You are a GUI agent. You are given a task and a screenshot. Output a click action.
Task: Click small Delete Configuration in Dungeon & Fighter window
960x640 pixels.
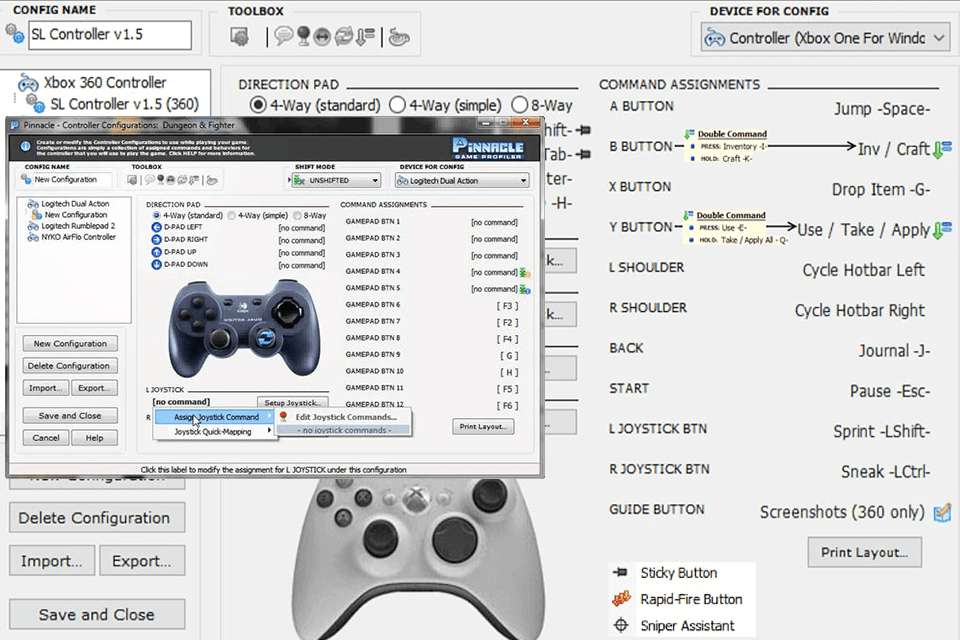click(x=70, y=366)
